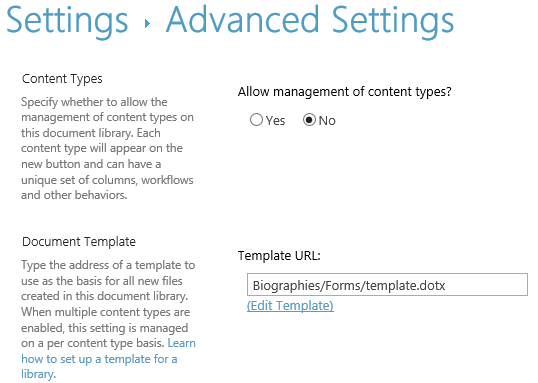Click the Content Types description paragraph
The image size is (538, 383).
107,148
